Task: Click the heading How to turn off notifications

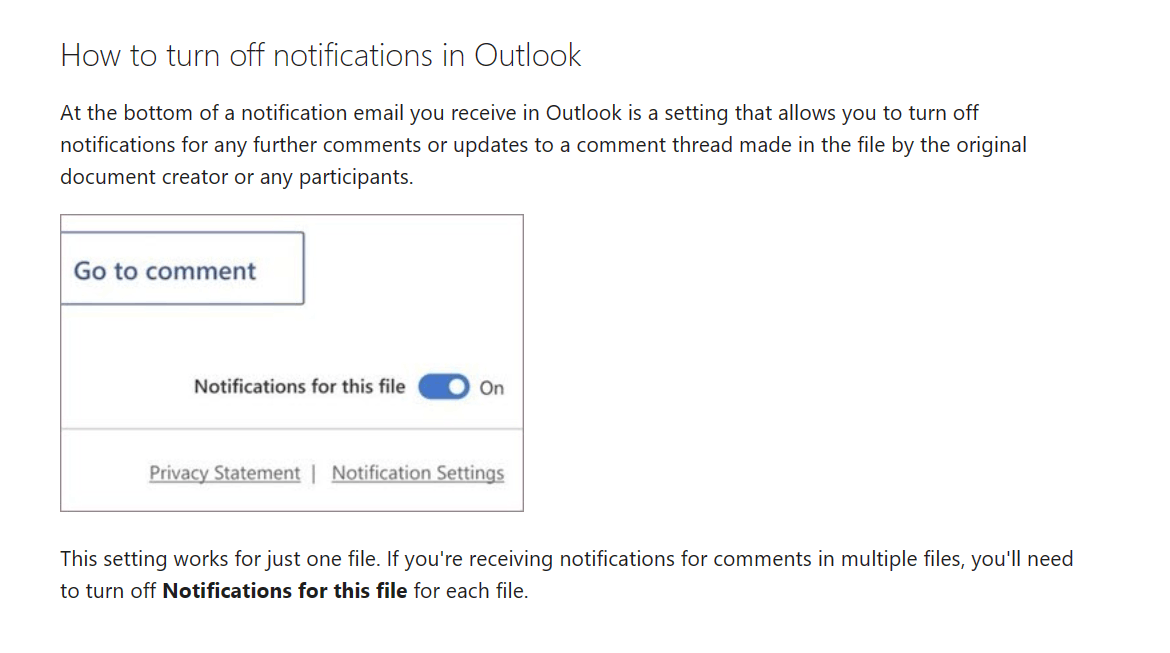Action: [321, 55]
